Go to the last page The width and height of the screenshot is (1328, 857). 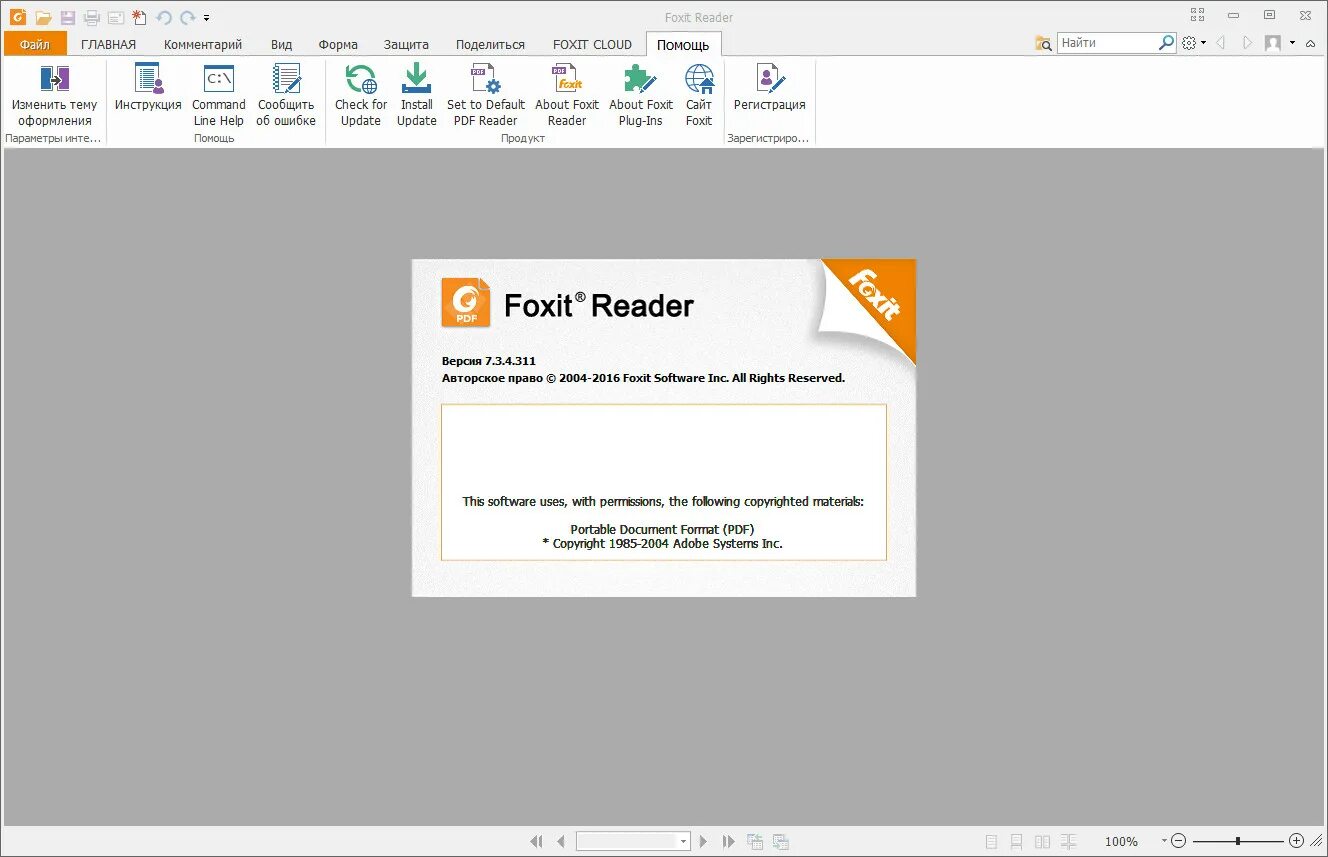(x=729, y=842)
